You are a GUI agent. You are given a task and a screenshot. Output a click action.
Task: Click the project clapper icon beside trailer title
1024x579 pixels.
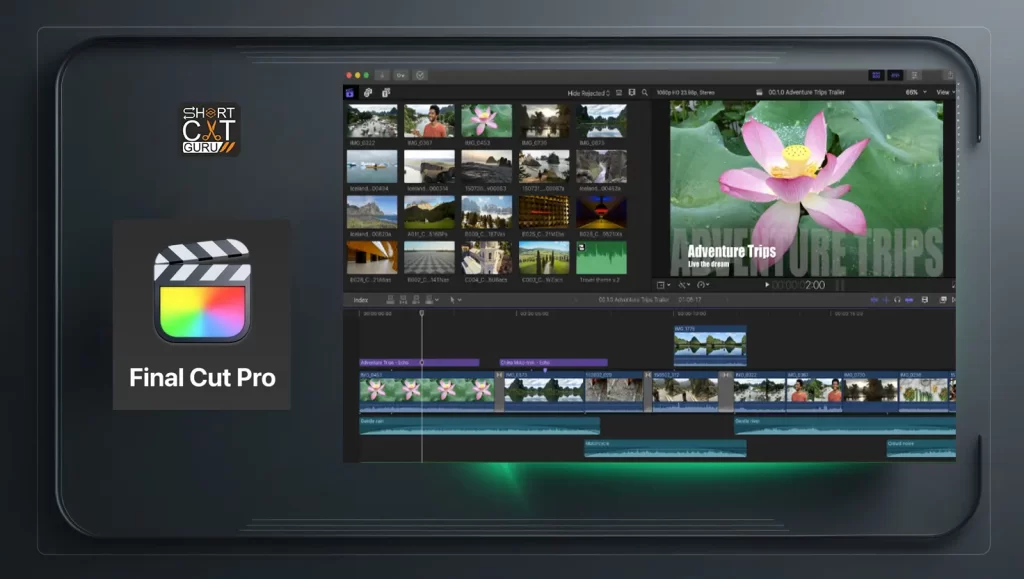click(759, 93)
